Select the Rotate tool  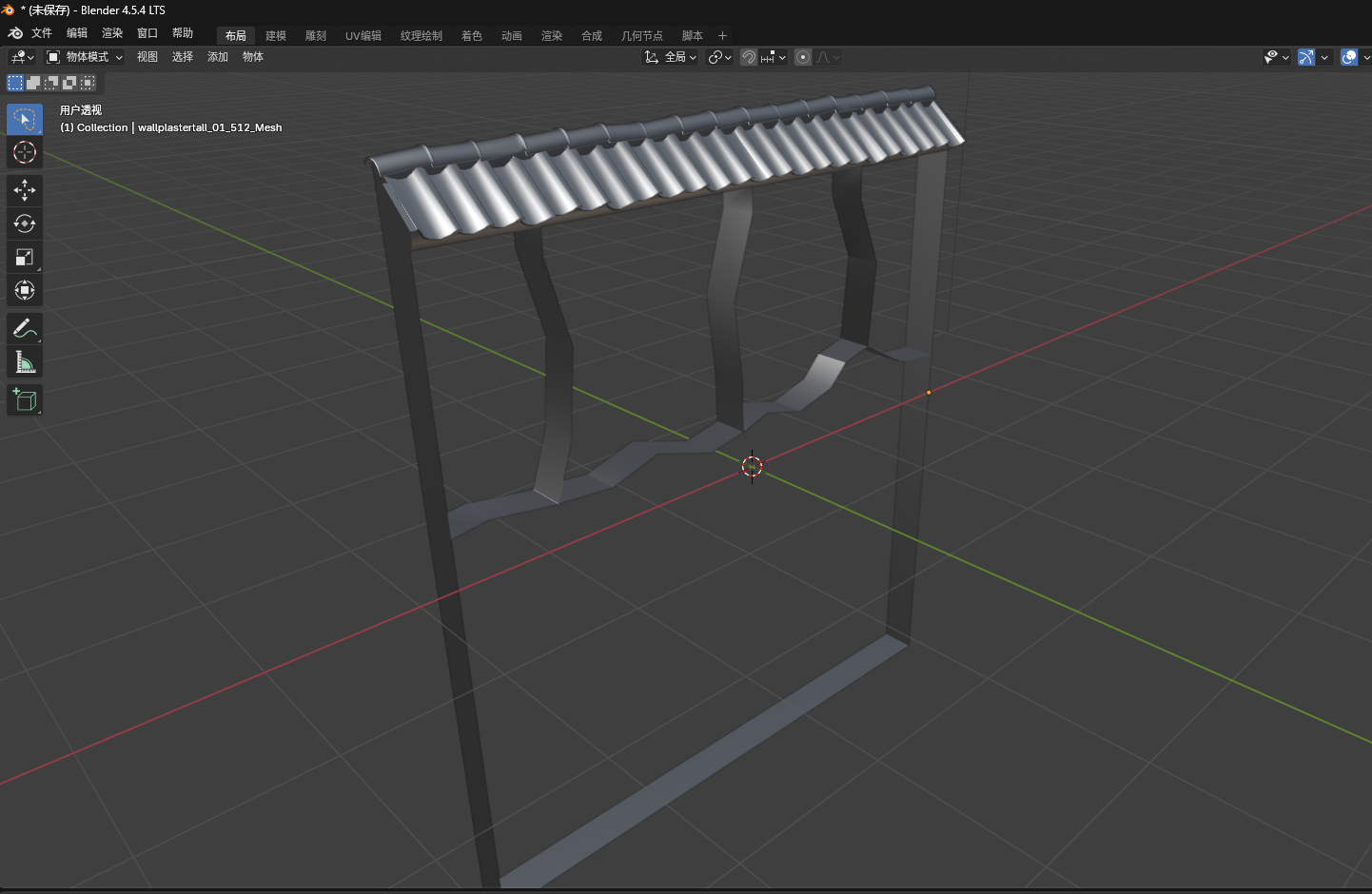[25, 223]
